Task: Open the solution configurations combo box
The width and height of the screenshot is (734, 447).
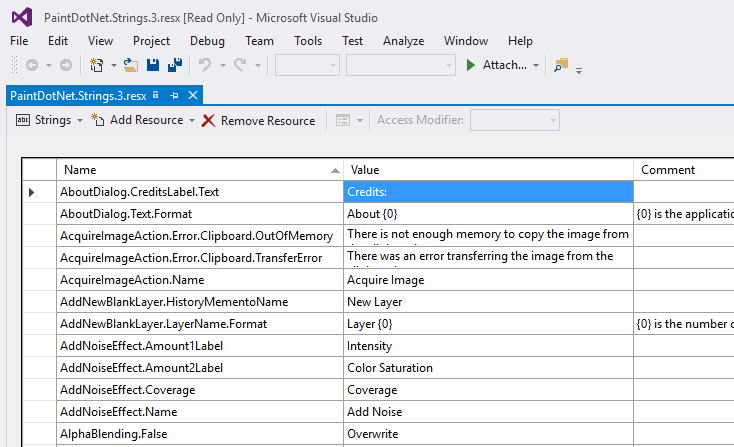Action: pyautogui.click(x=307, y=65)
